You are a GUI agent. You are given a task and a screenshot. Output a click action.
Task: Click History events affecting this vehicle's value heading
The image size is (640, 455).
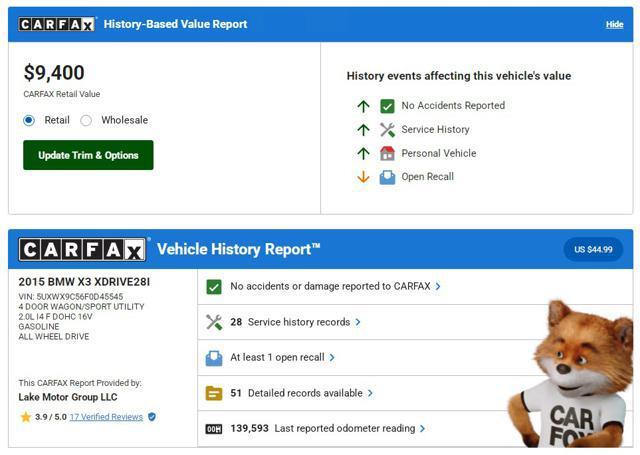pyautogui.click(x=459, y=76)
